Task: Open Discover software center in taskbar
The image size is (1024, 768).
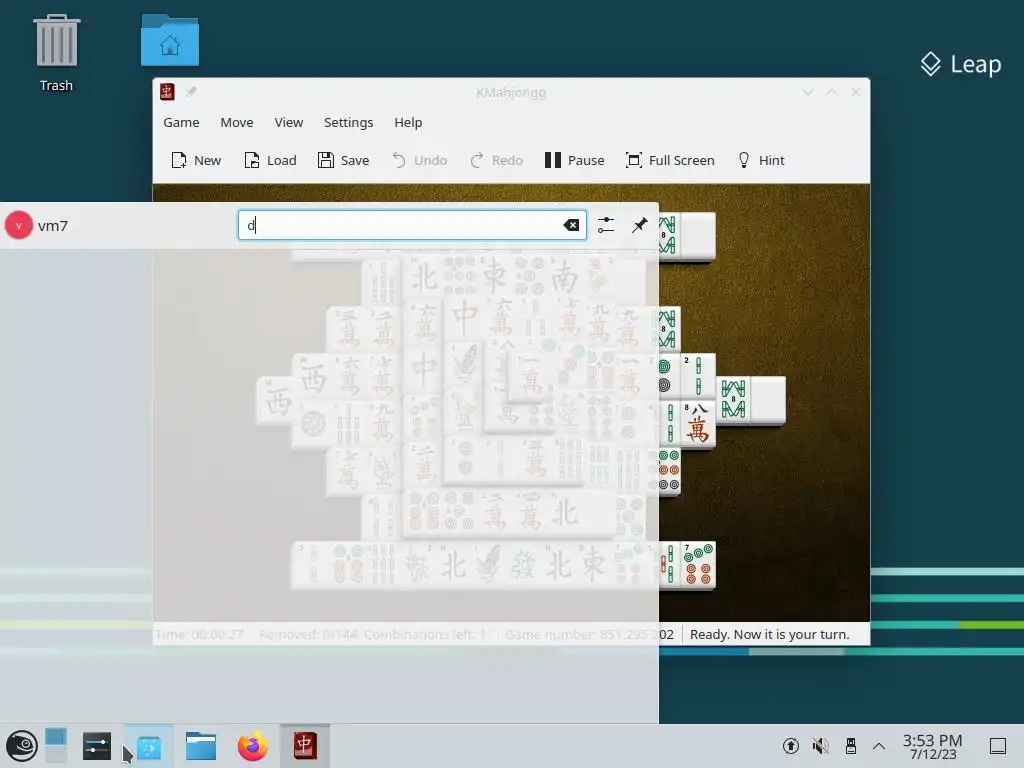Action: [x=149, y=746]
